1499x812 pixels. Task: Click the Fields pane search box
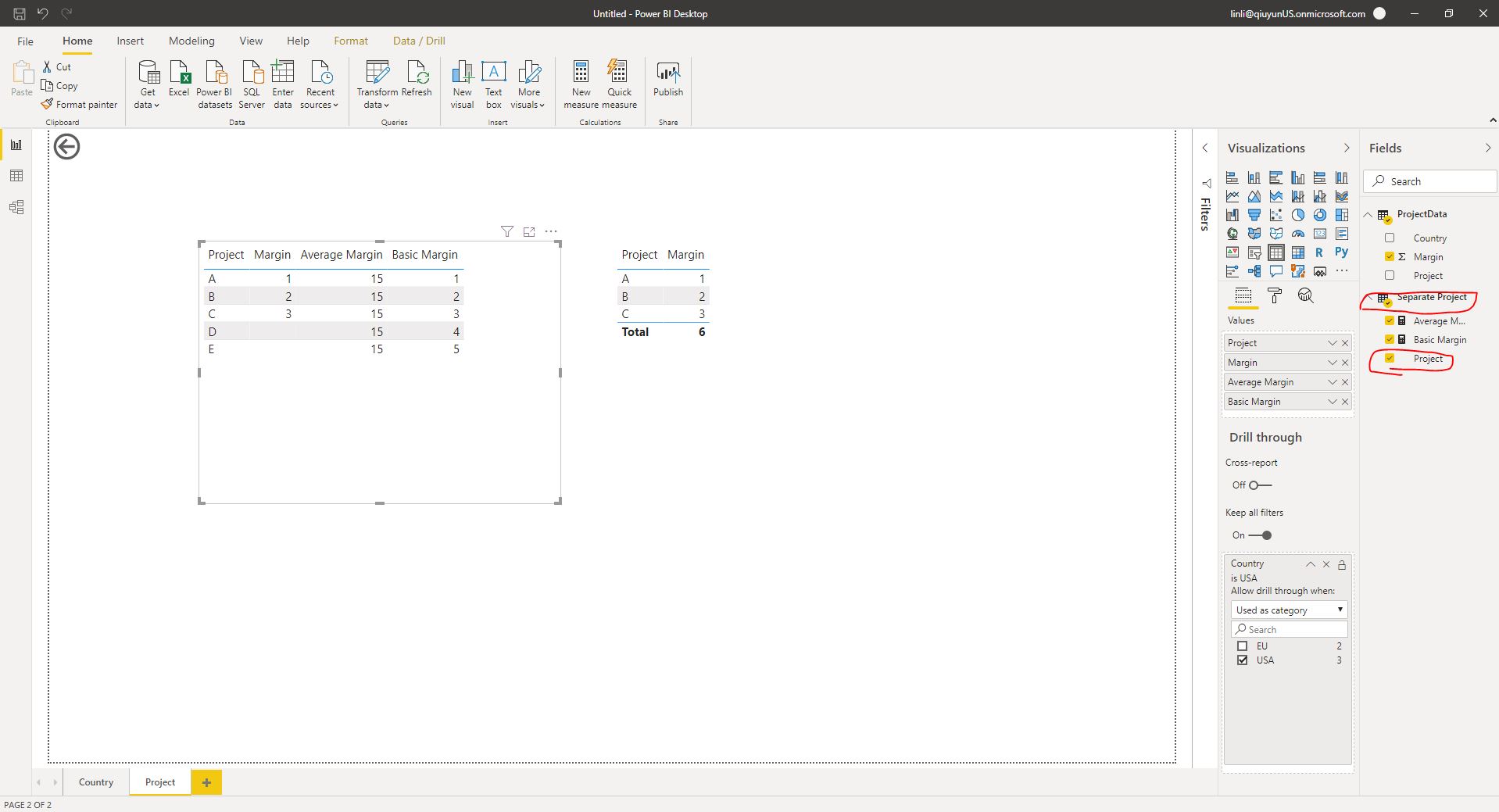(x=1430, y=181)
